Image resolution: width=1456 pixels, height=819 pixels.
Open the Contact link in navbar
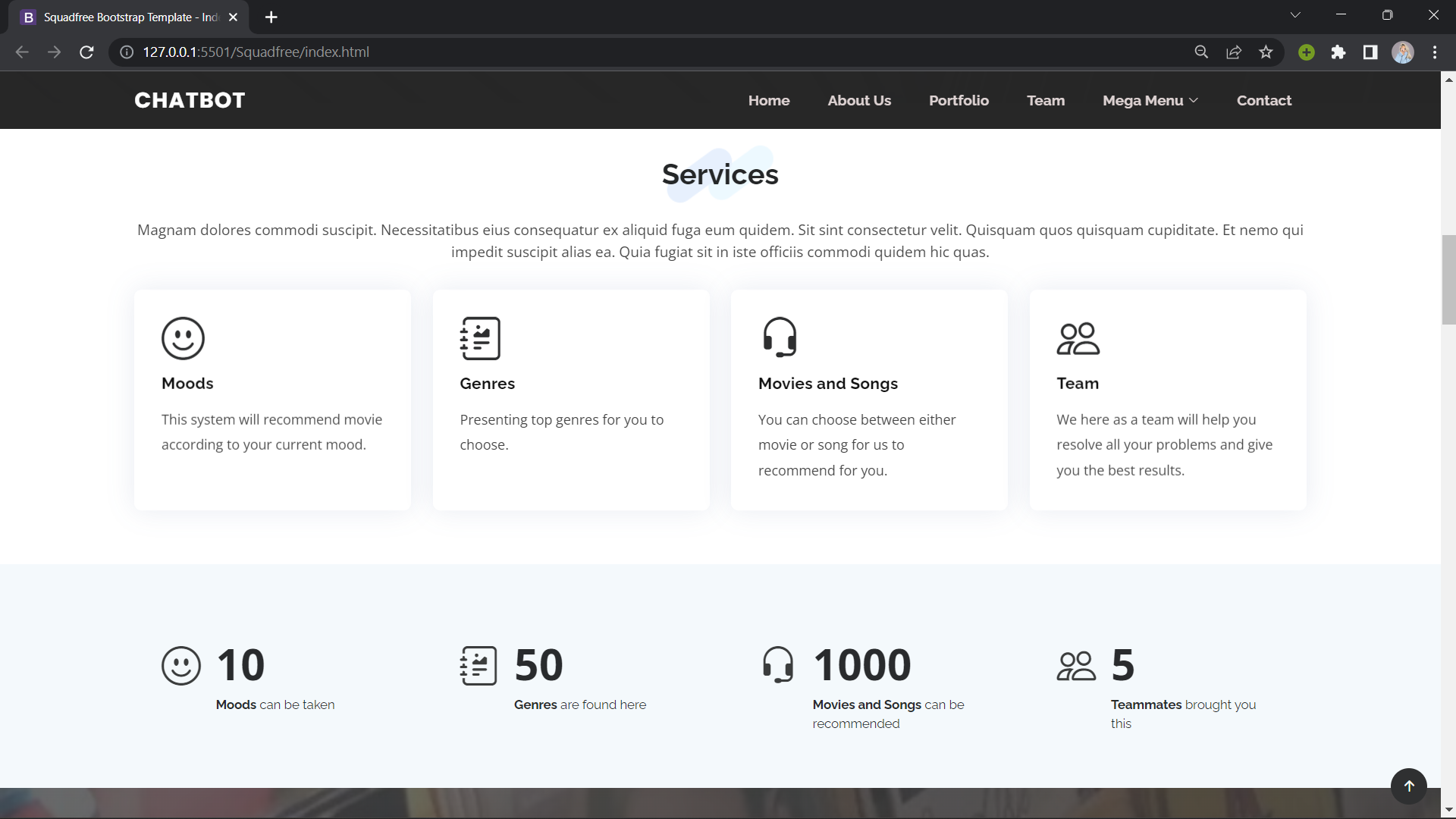coord(1263,101)
